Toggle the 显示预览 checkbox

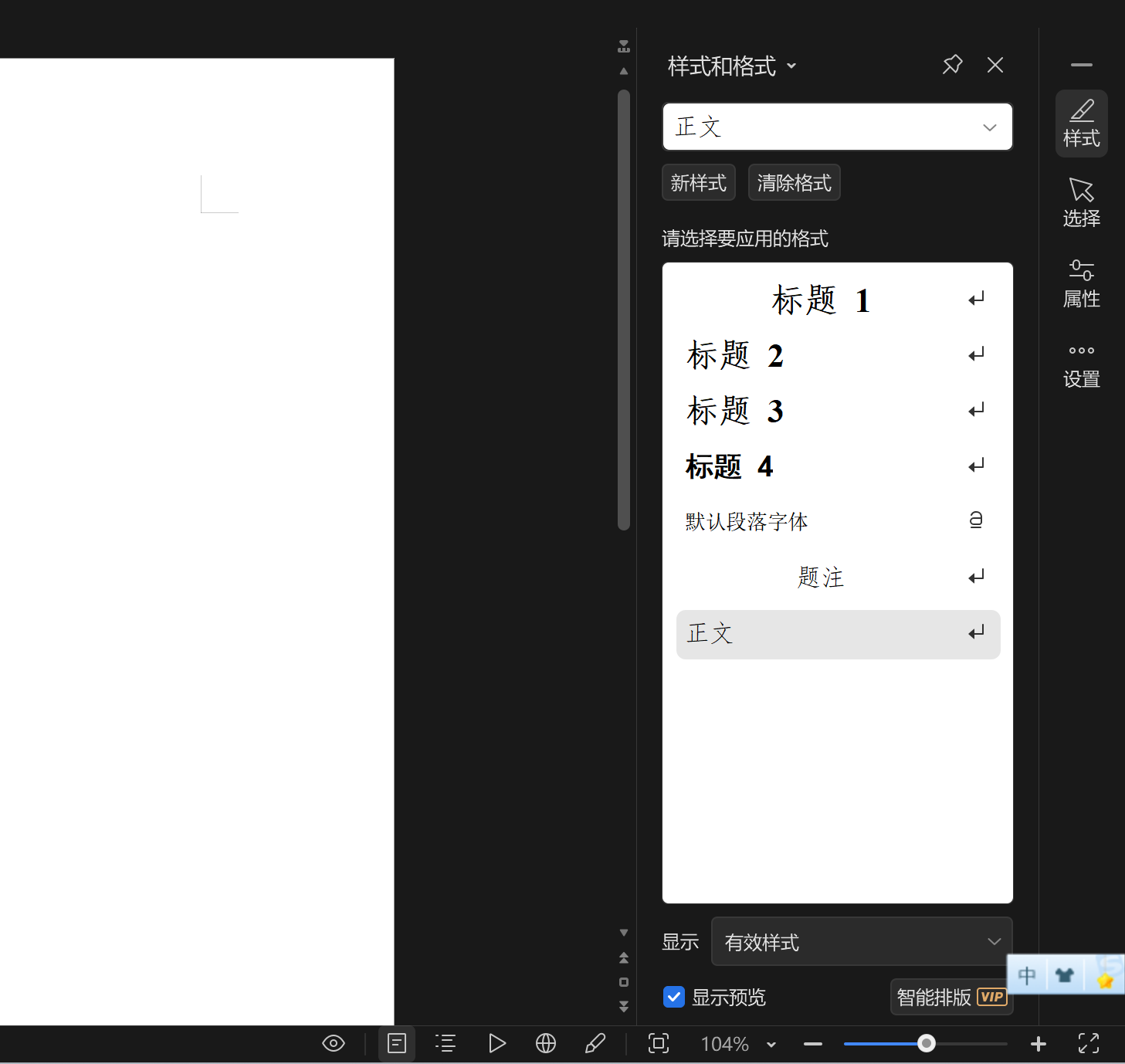[674, 997]
